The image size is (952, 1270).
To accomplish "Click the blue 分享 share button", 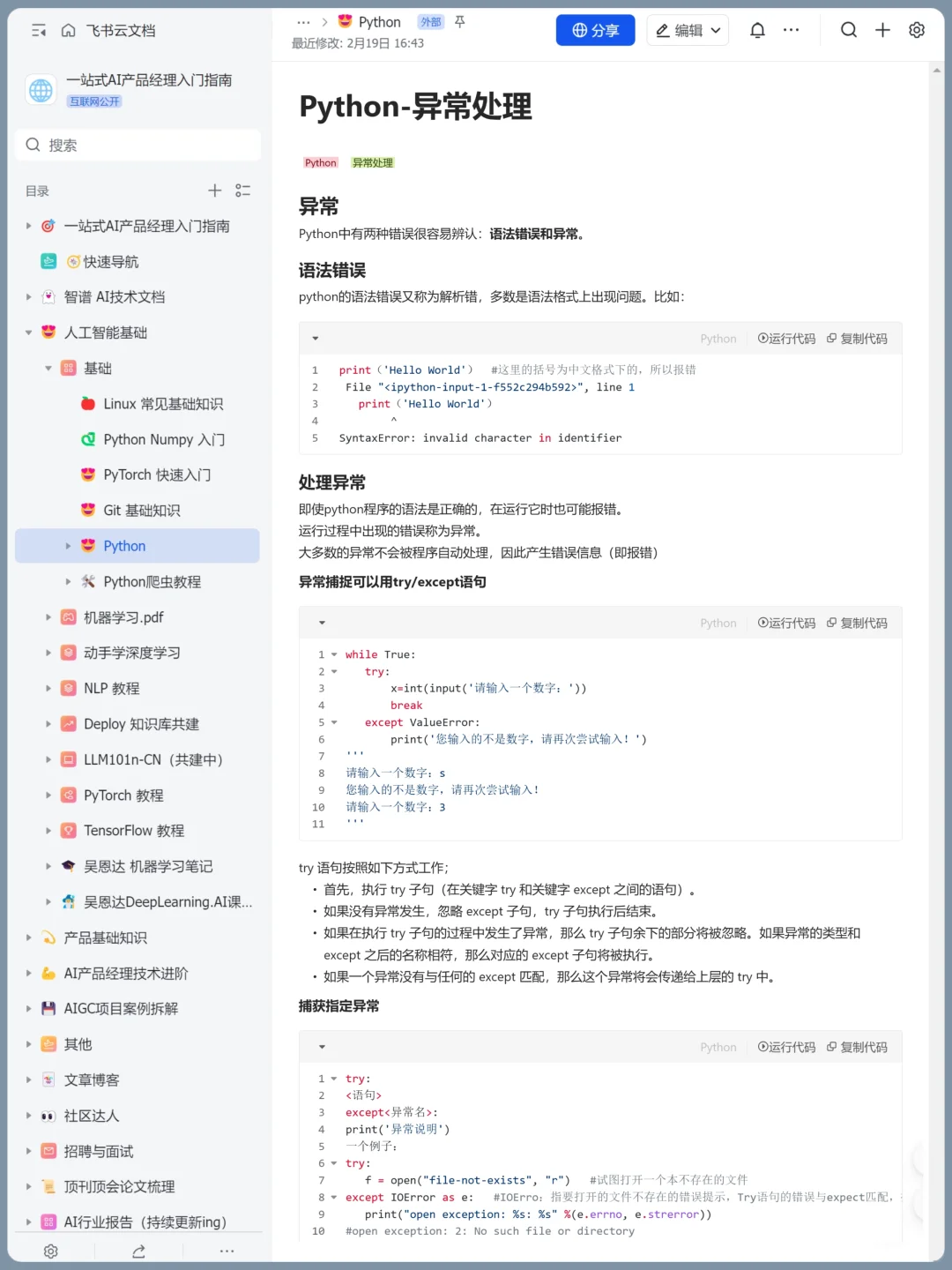I will click(595, 29).
